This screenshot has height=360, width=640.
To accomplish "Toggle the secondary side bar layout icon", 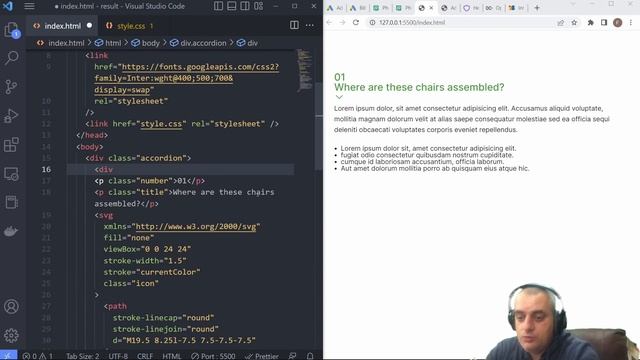I will tap(245, 6).
